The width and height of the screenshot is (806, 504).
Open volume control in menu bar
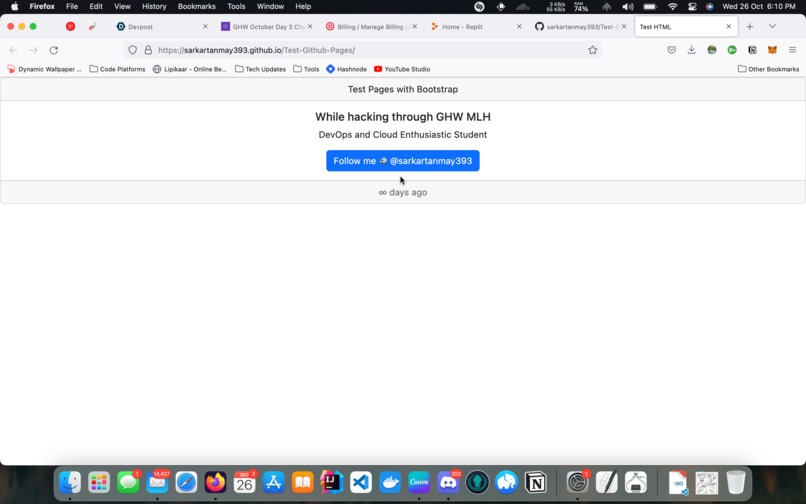tap(628, 7)
